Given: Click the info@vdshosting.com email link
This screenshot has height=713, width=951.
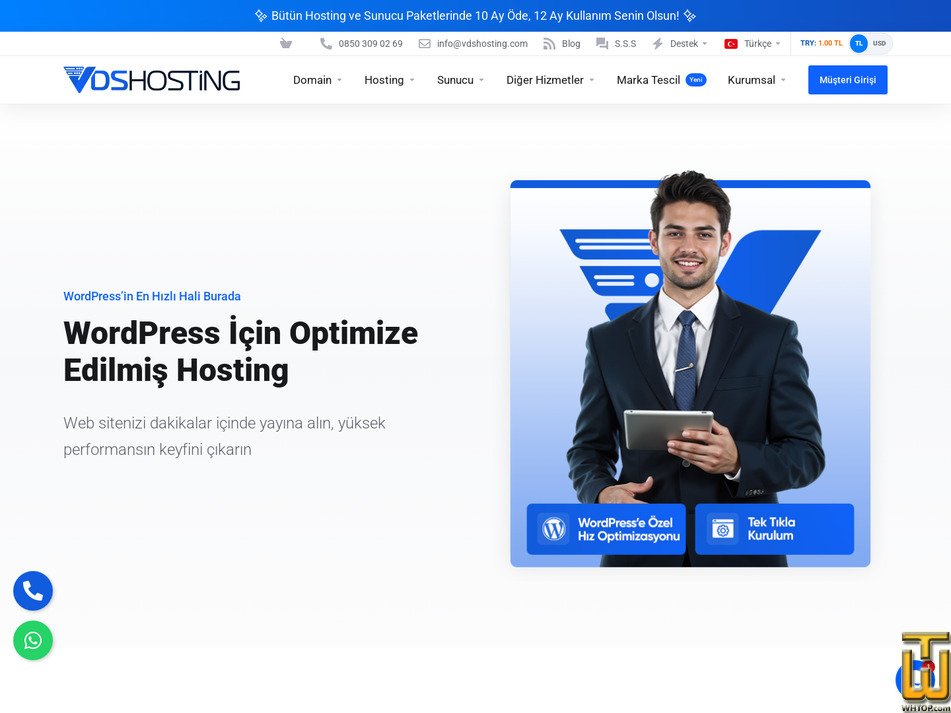Looking at the screenshot, I should 482,44.
